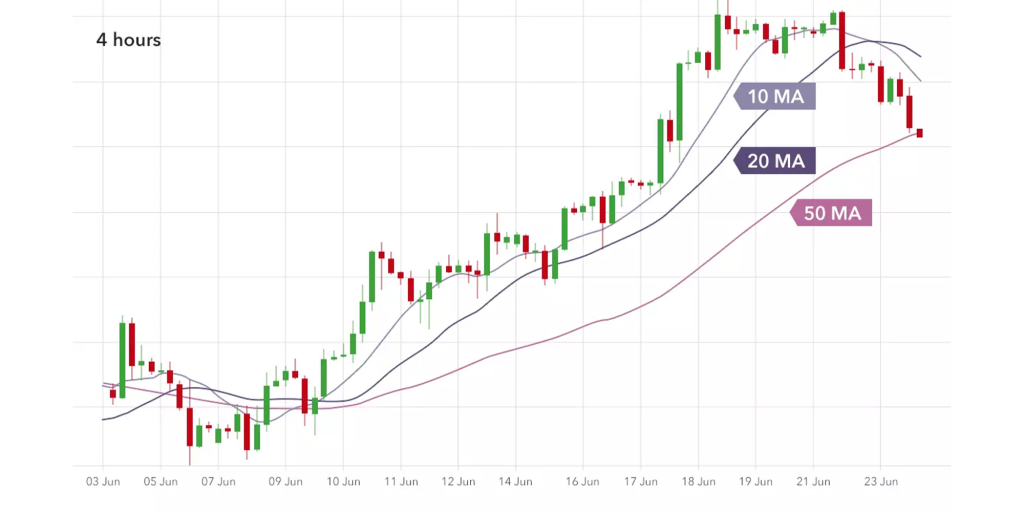Click the 16 Jun date label

(x=582, y=481)
